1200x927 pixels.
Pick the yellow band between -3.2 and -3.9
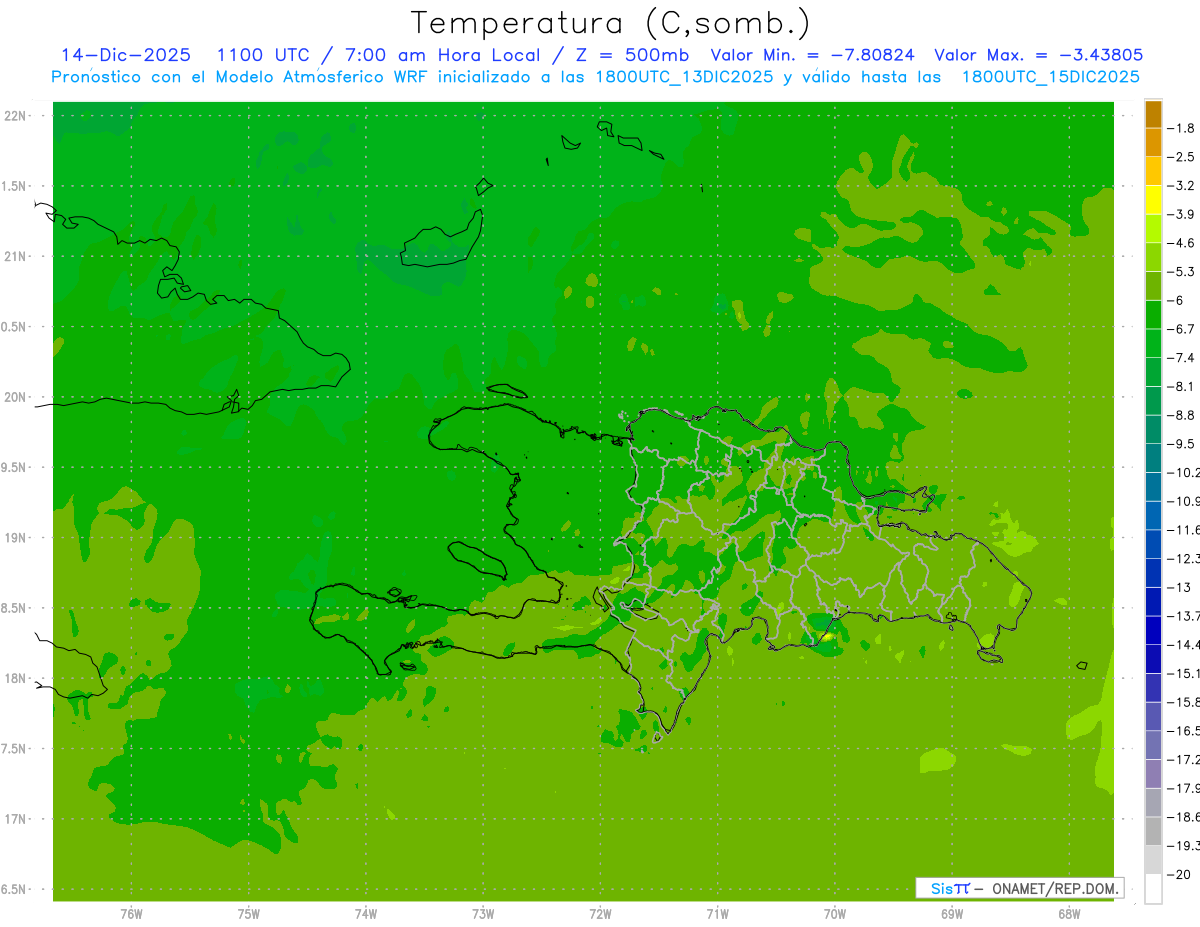(x=1153, y=200)
